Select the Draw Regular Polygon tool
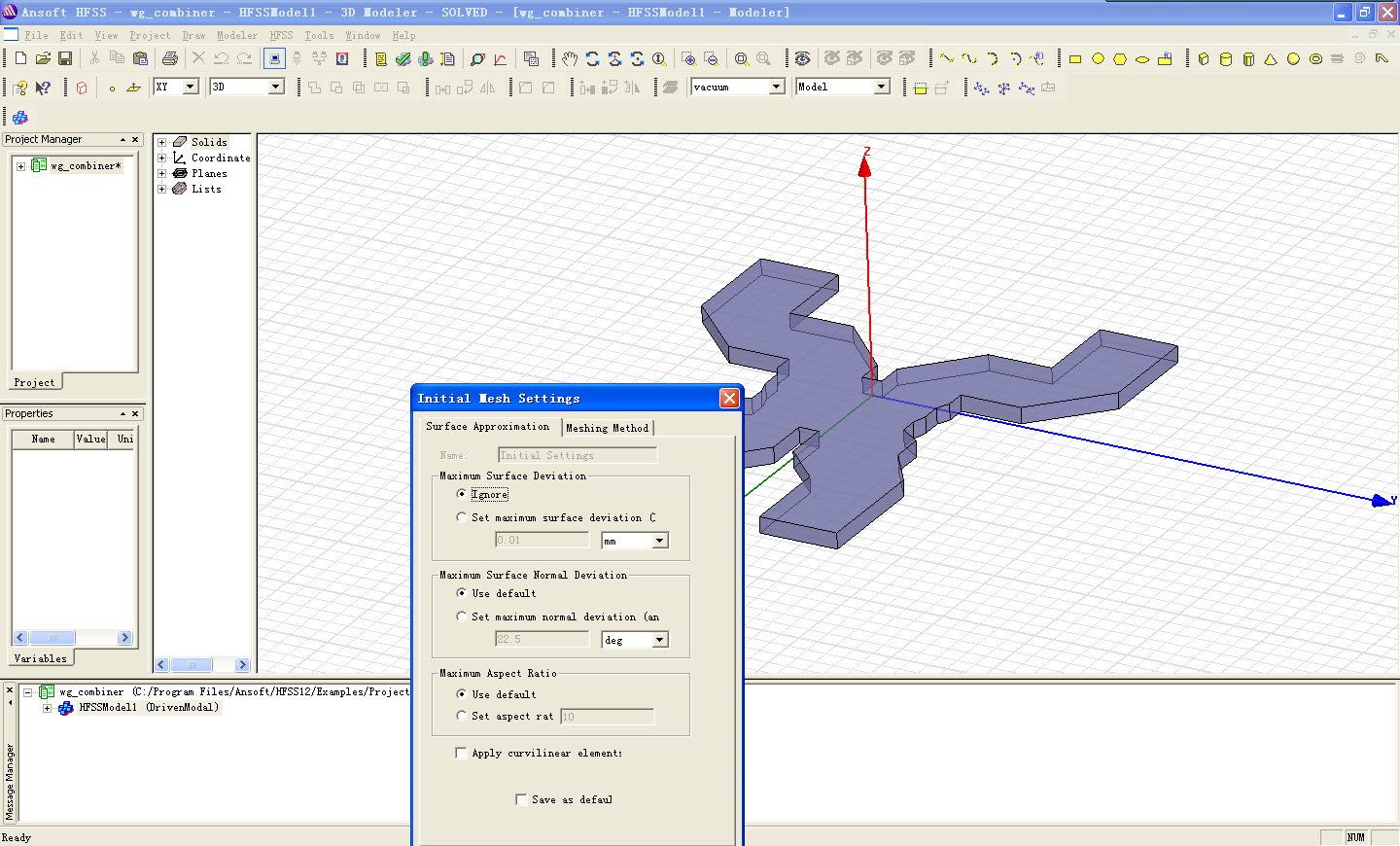 1120,58
